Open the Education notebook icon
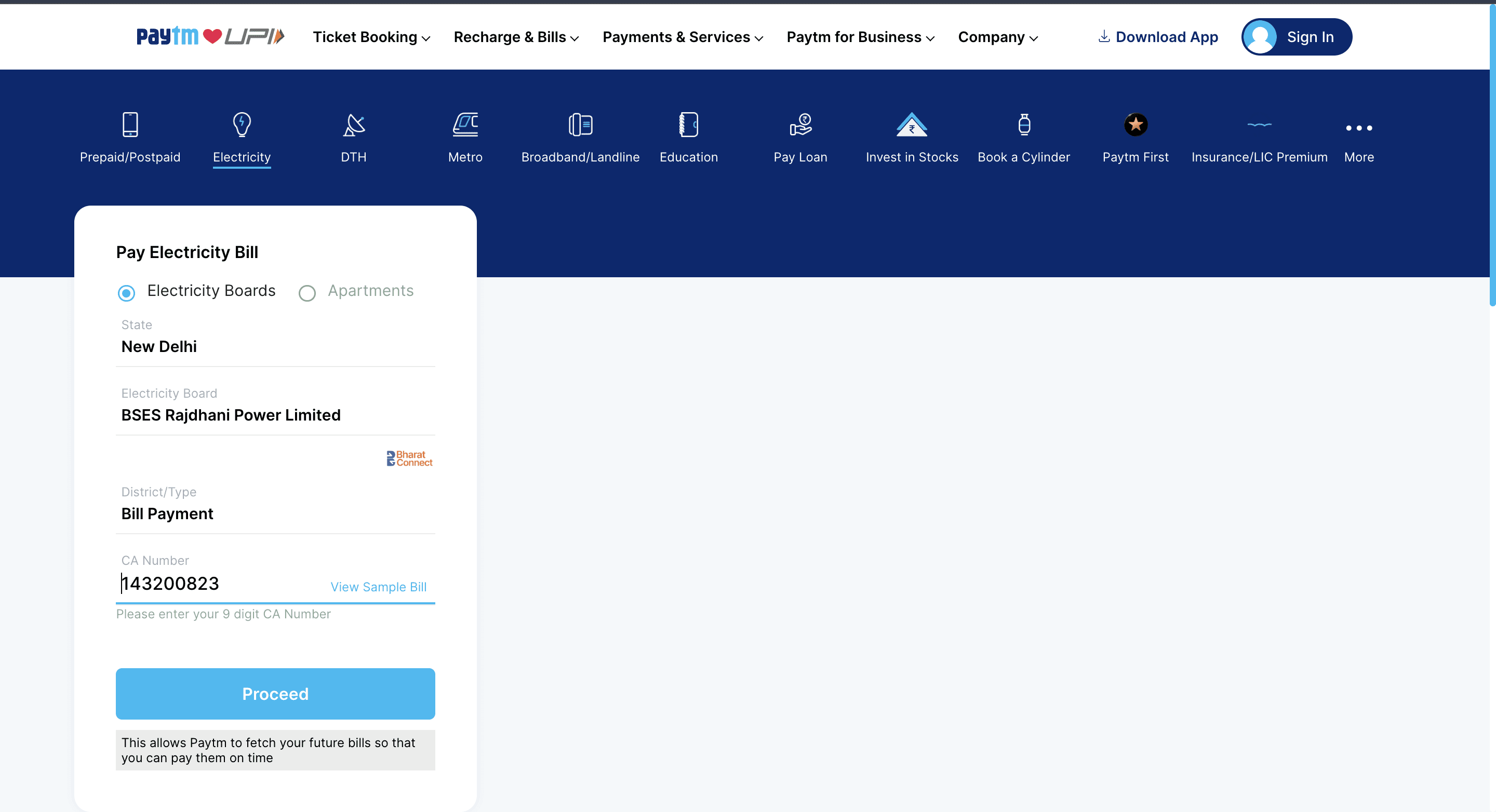Image resolution: width=1496 pixels, height=812 pixels. 689,124
